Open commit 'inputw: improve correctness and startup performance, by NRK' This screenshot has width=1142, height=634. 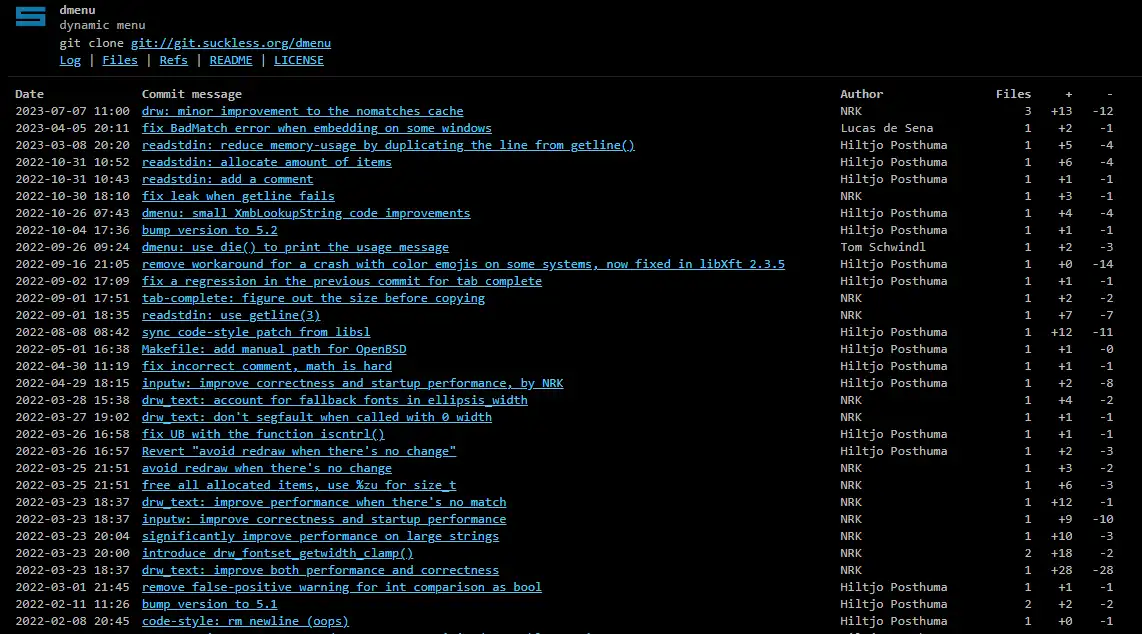click(353, 383)
